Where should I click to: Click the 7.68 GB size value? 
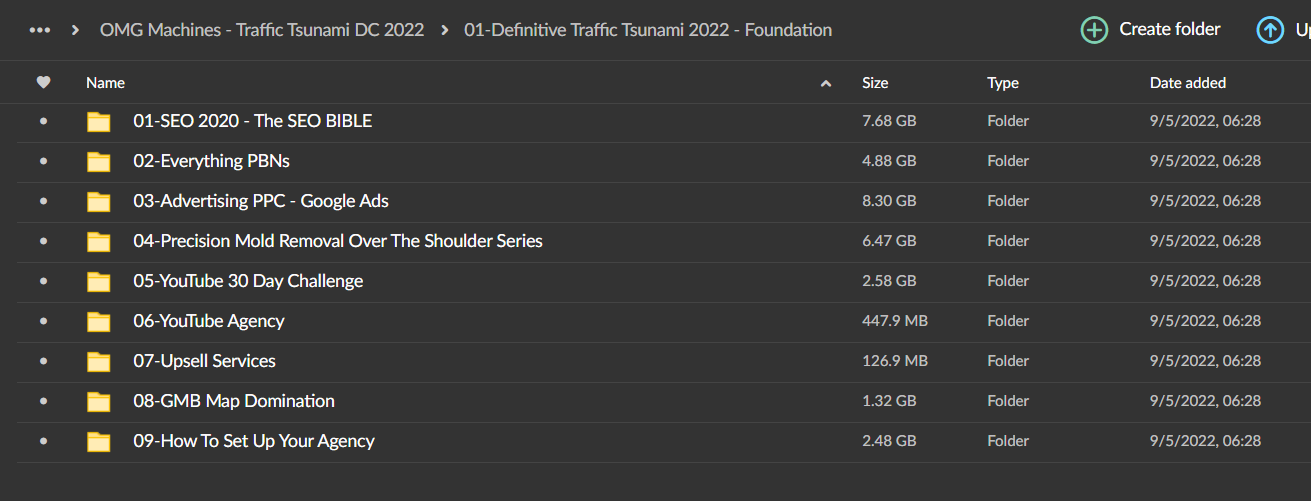pyautogui.click(x=889, y=121)
